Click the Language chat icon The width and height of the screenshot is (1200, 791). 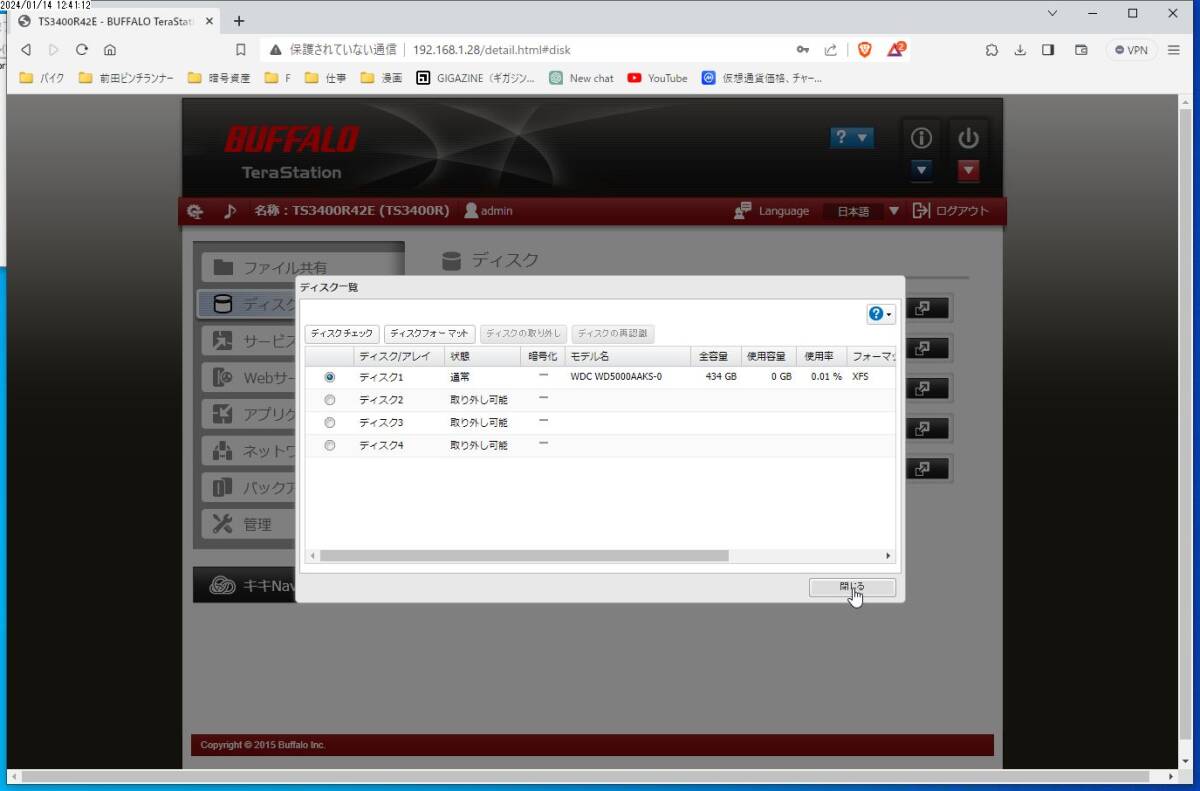pos(742,211)
